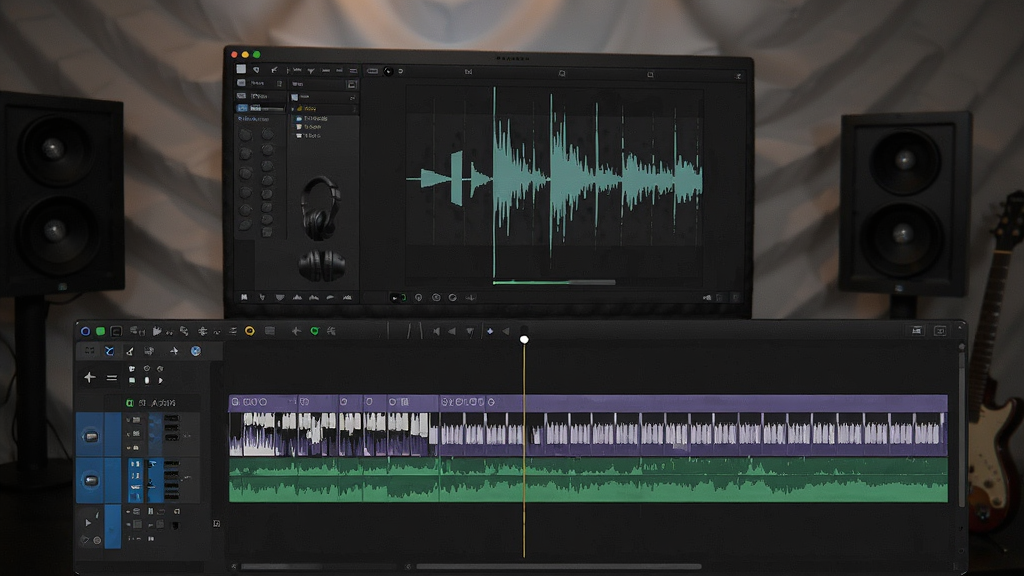
Task: Click the green round icon in the timeline toolbar
Action: (x=314, y=331)
